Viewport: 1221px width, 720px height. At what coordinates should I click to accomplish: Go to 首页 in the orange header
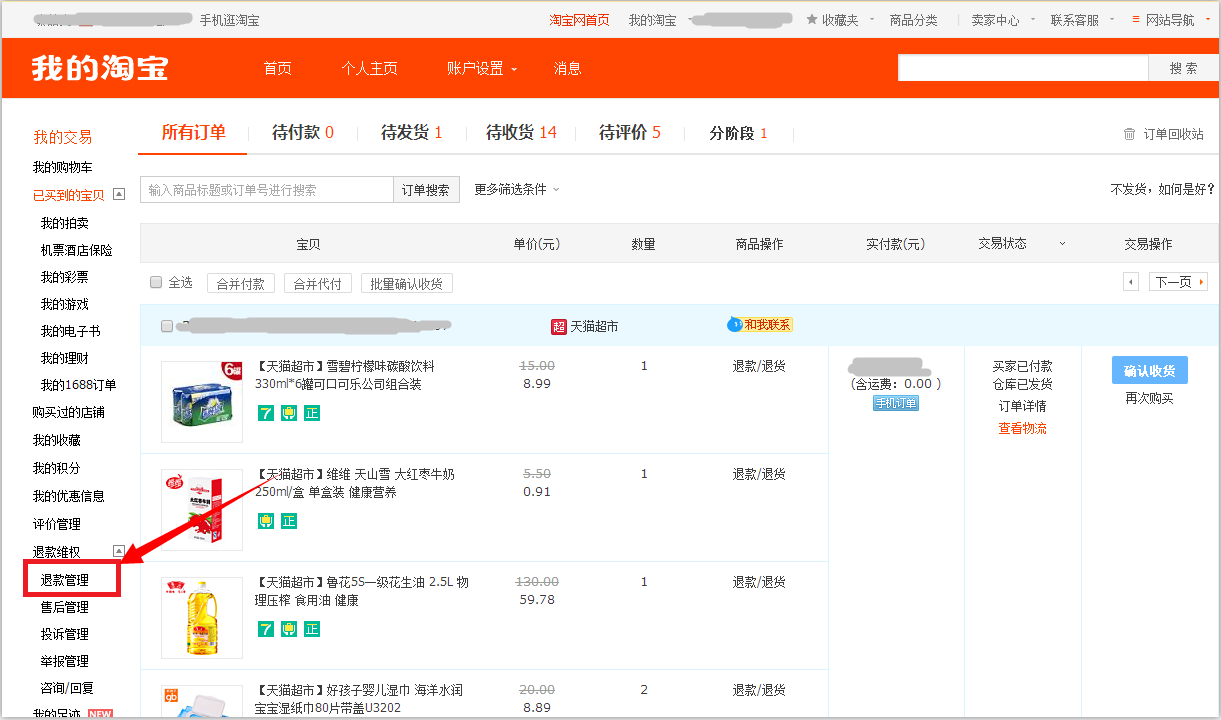[x=278, y=68]
